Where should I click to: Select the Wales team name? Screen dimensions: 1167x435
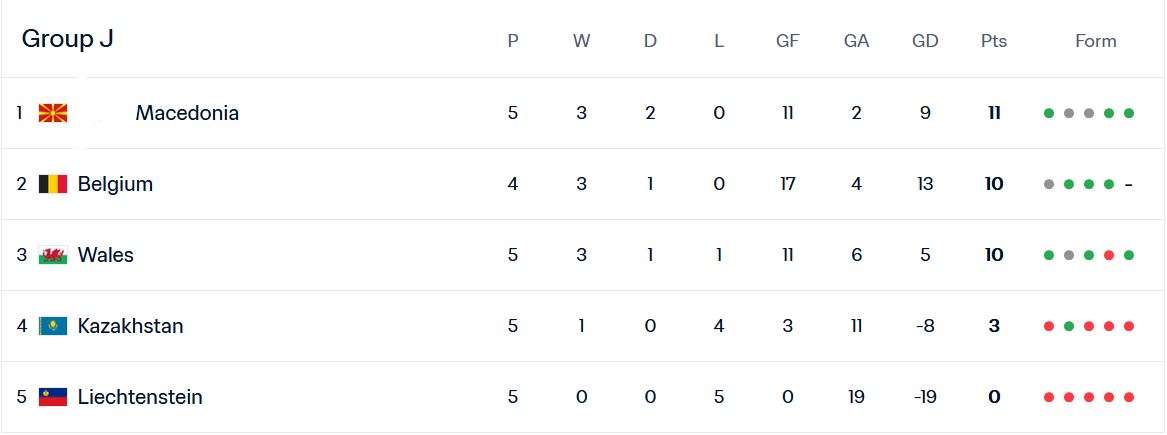pyautogui.click(x=105, y=255)
